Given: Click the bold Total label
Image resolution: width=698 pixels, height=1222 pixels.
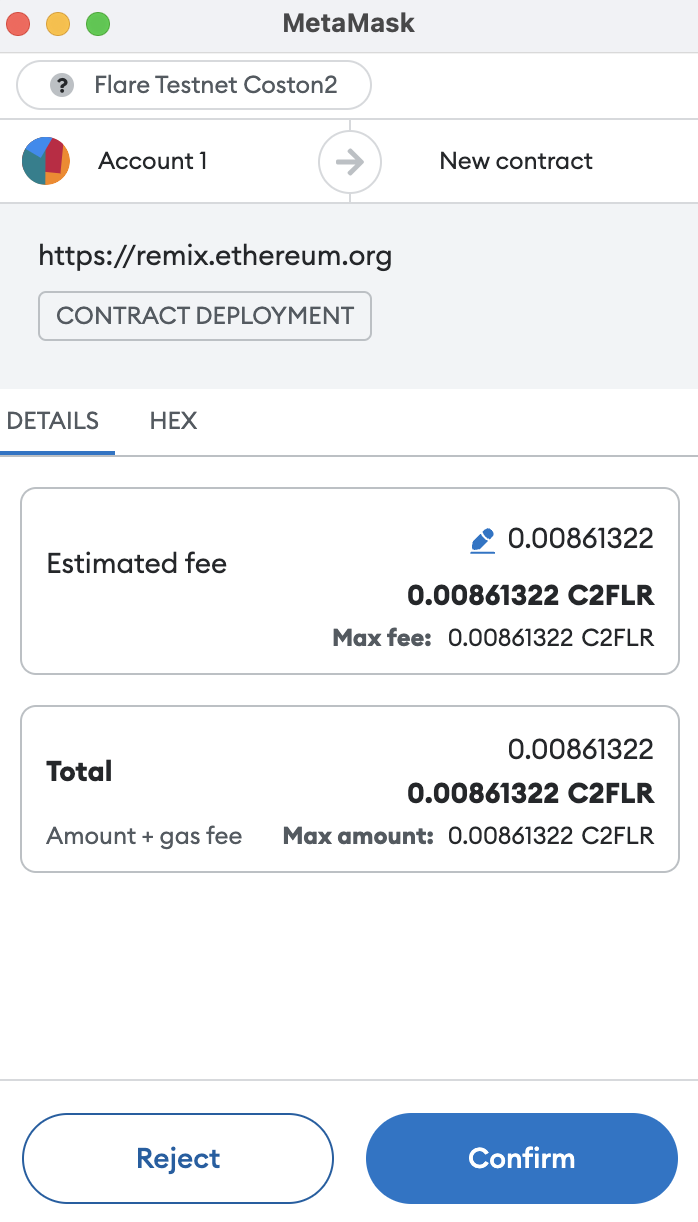Looking at the screenshot, I should [79, 771].
